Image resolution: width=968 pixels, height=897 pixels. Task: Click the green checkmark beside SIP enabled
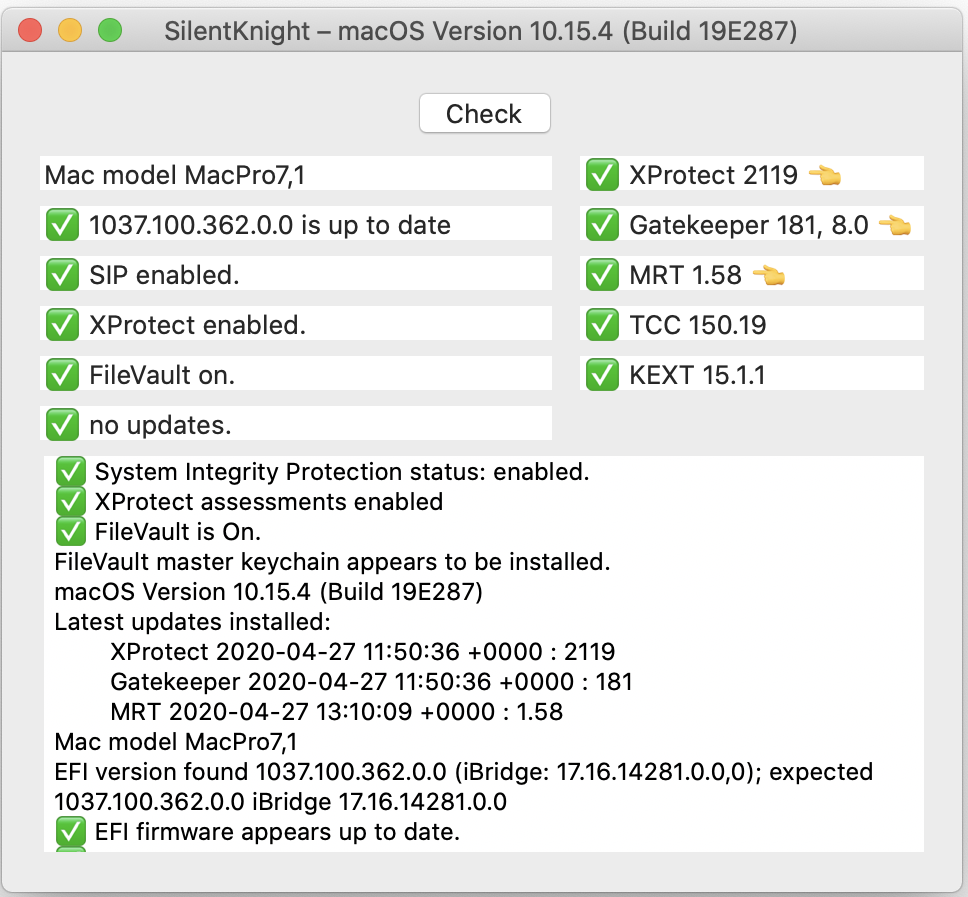point(62,274)
